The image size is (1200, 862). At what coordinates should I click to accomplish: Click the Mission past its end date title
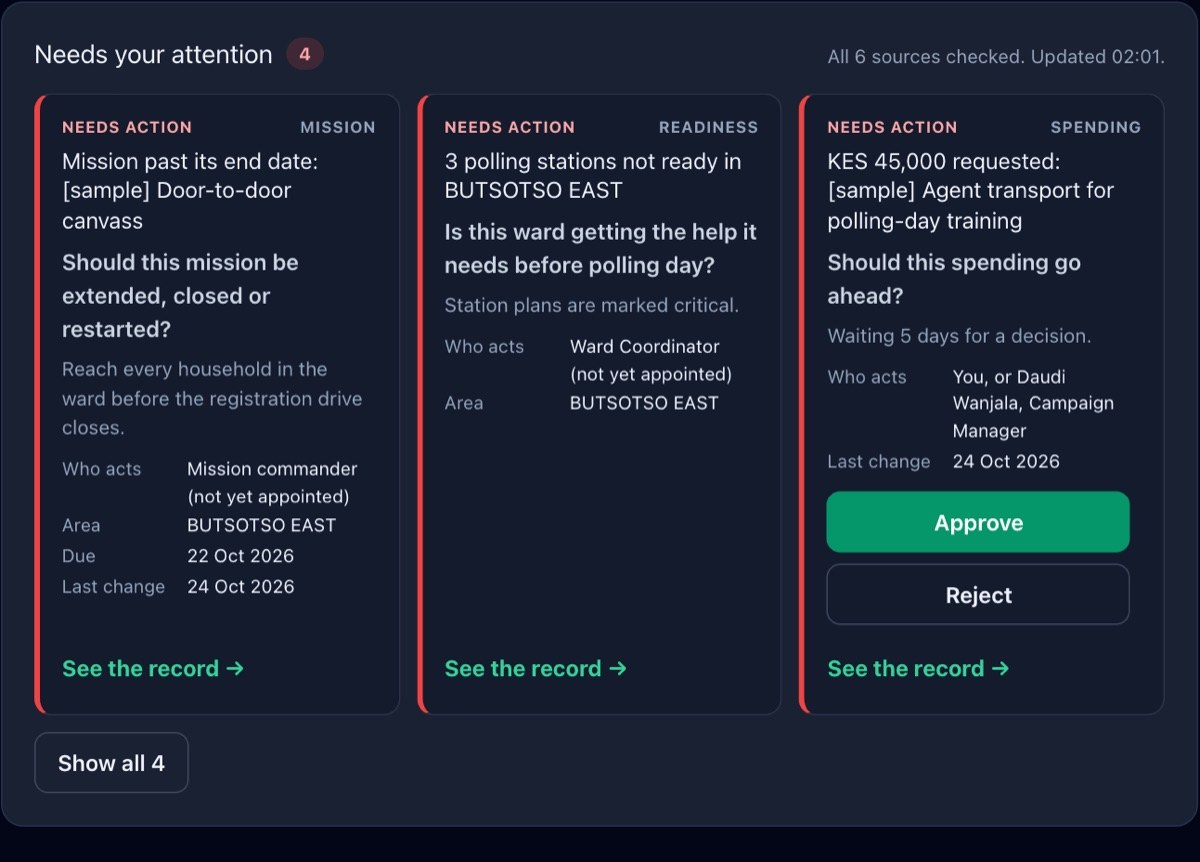[x=190, y=190]
